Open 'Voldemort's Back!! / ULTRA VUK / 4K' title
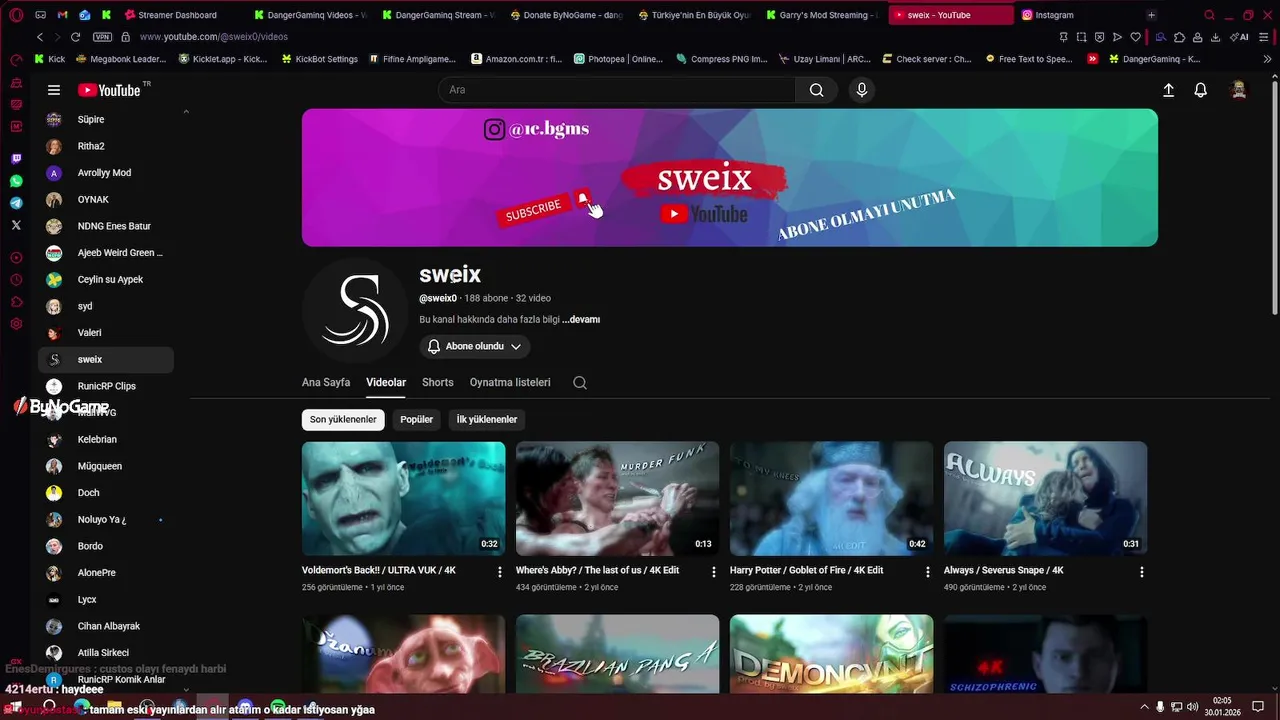1280x720 pixels. point(379,570)
